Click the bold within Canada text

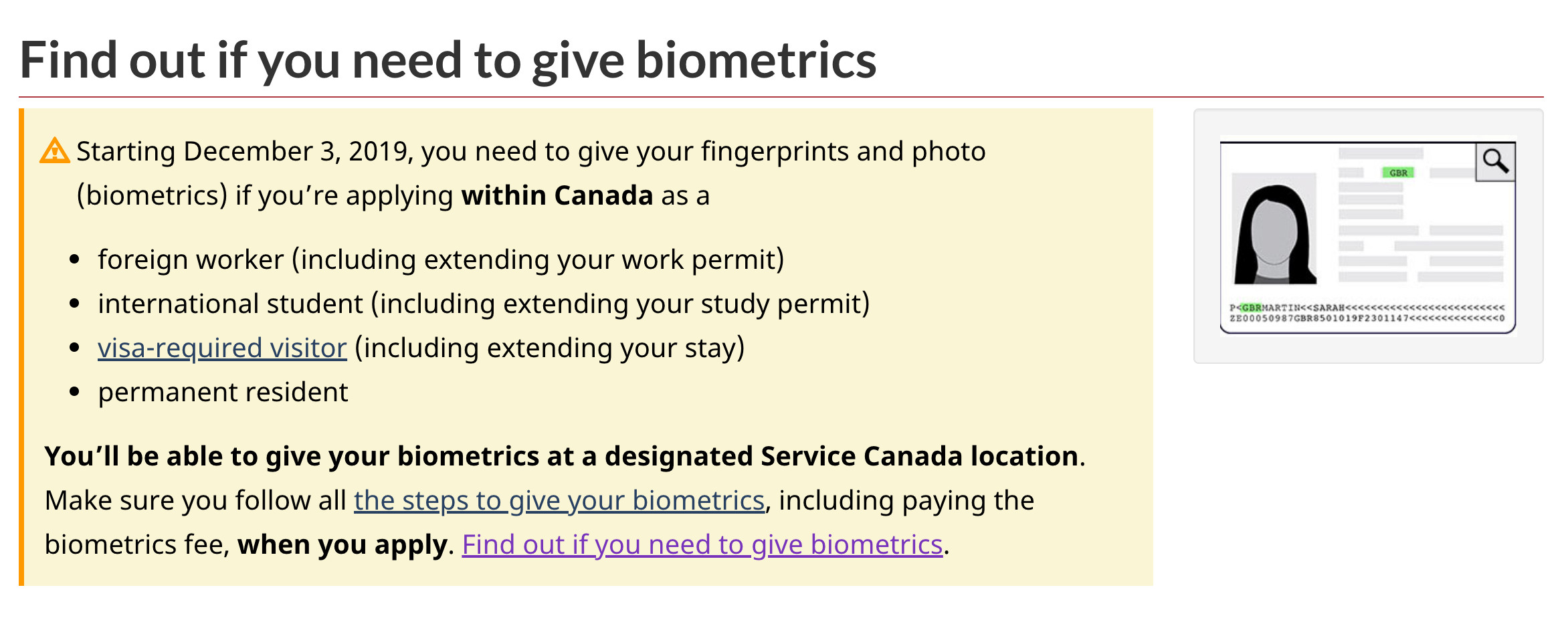pyautogui.click(x=557, y=195)
